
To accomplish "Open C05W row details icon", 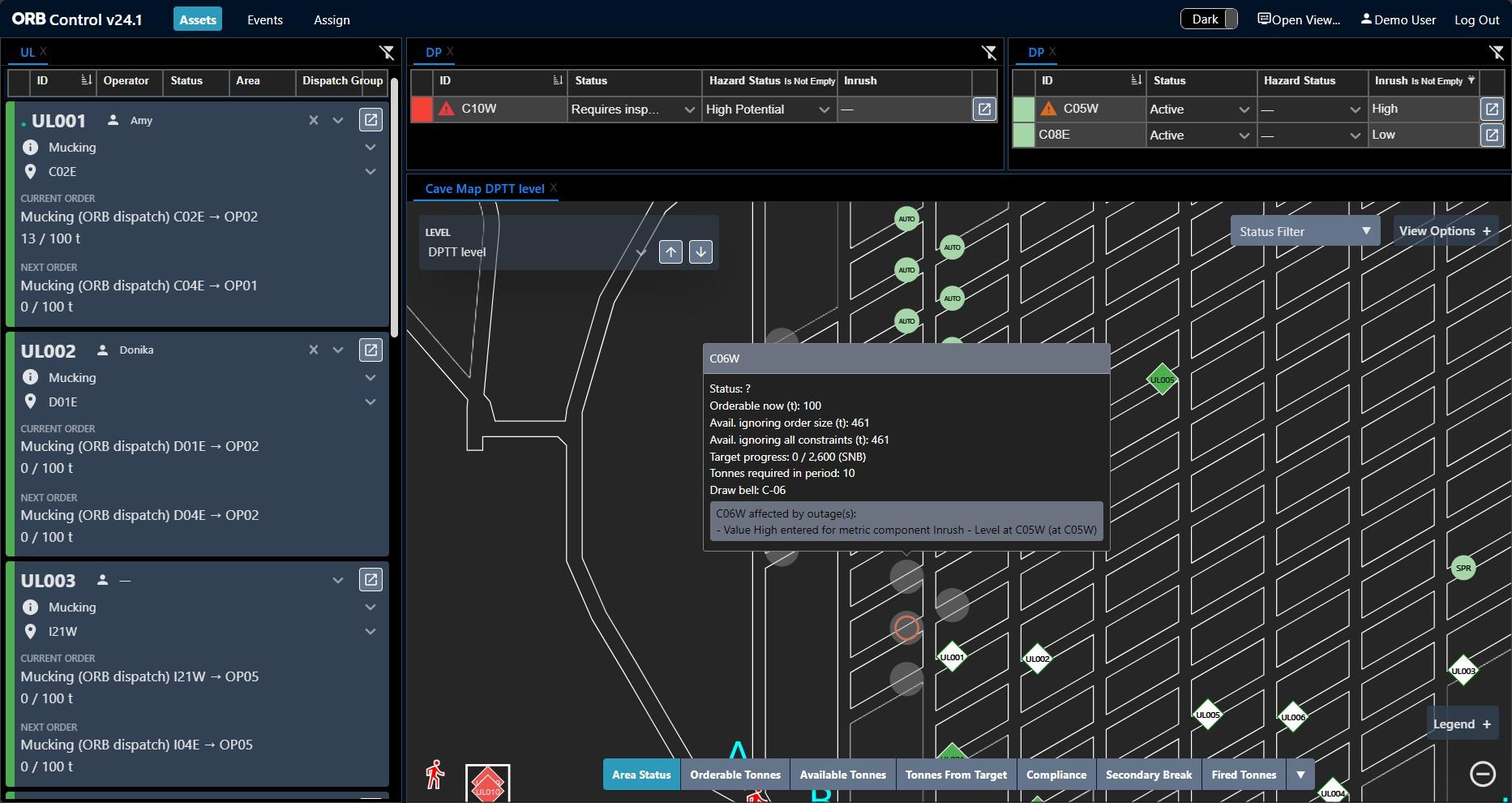I will [1492, 109].
